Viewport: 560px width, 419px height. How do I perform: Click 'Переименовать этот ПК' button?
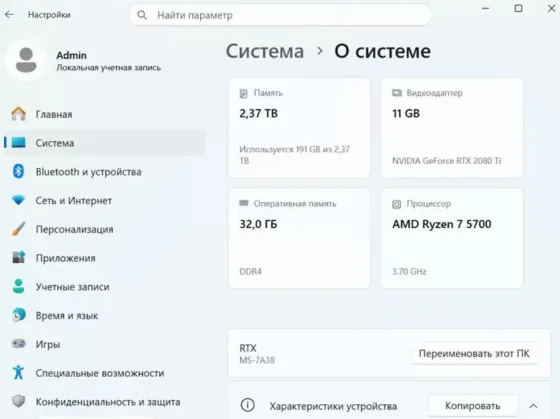tap(474, 354)
